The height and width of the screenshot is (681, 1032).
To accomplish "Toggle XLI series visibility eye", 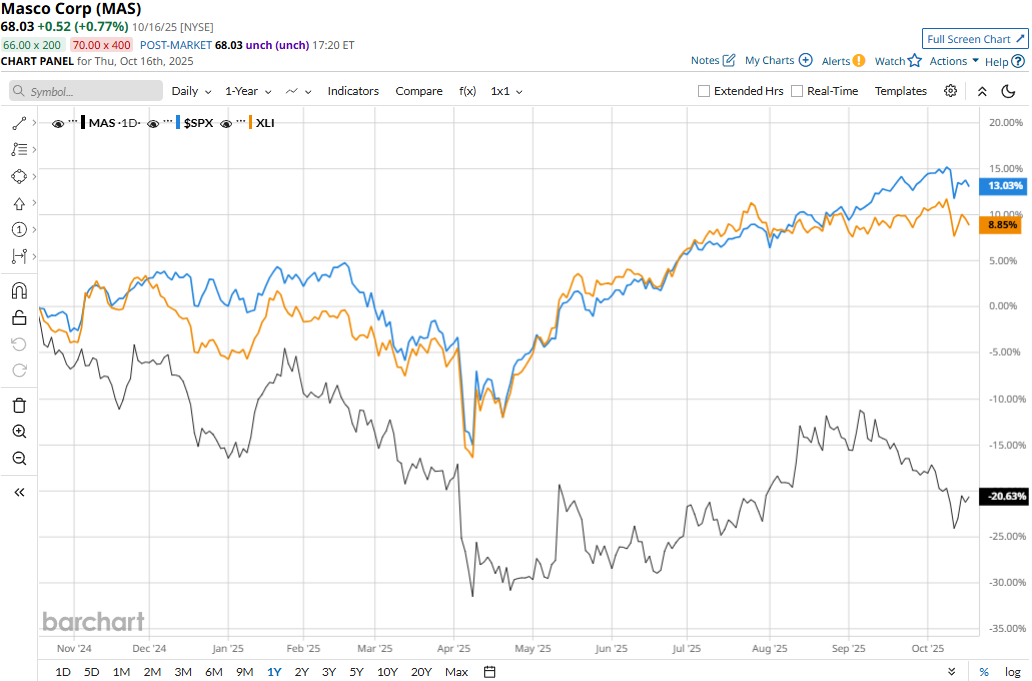I will (x=226, y=123).
